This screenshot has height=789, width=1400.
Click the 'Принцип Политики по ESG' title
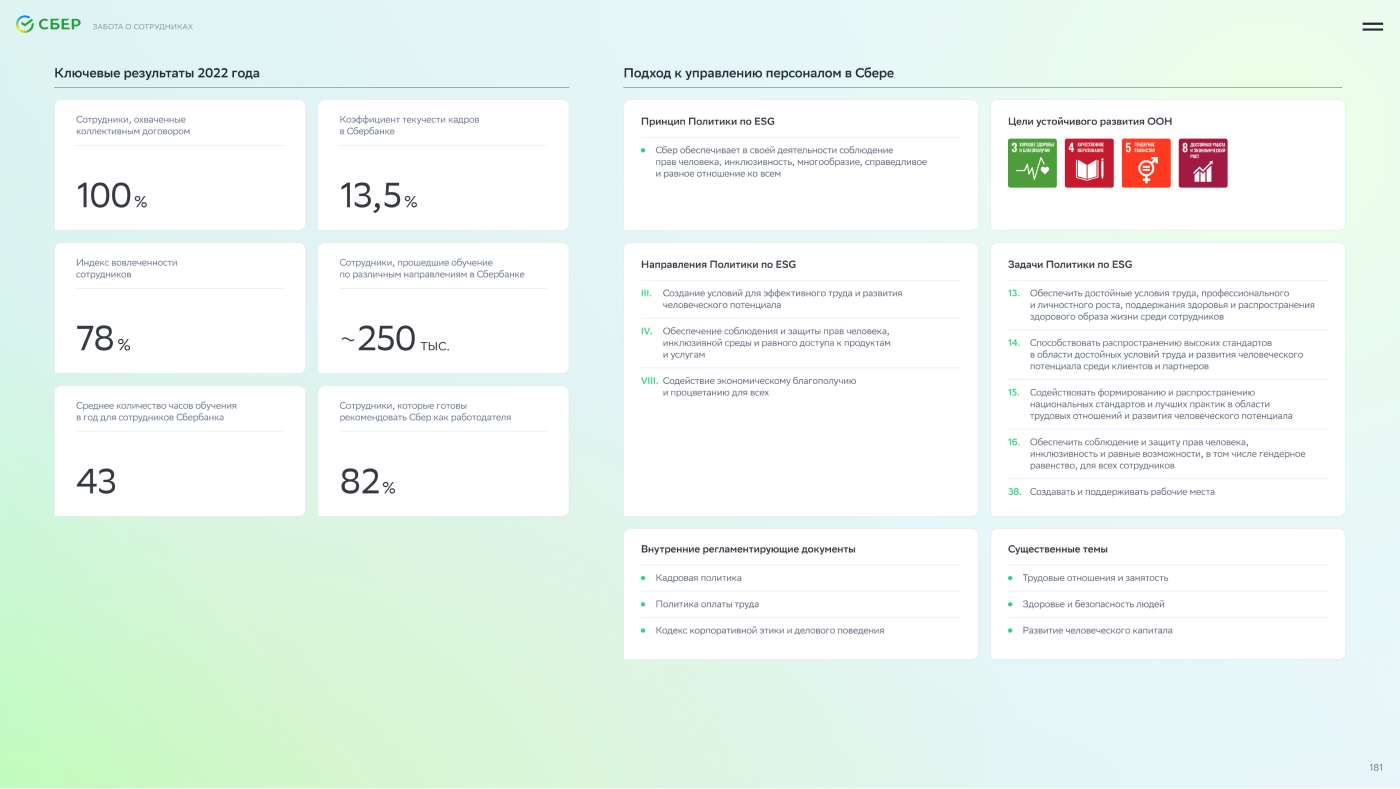point(708,121)
